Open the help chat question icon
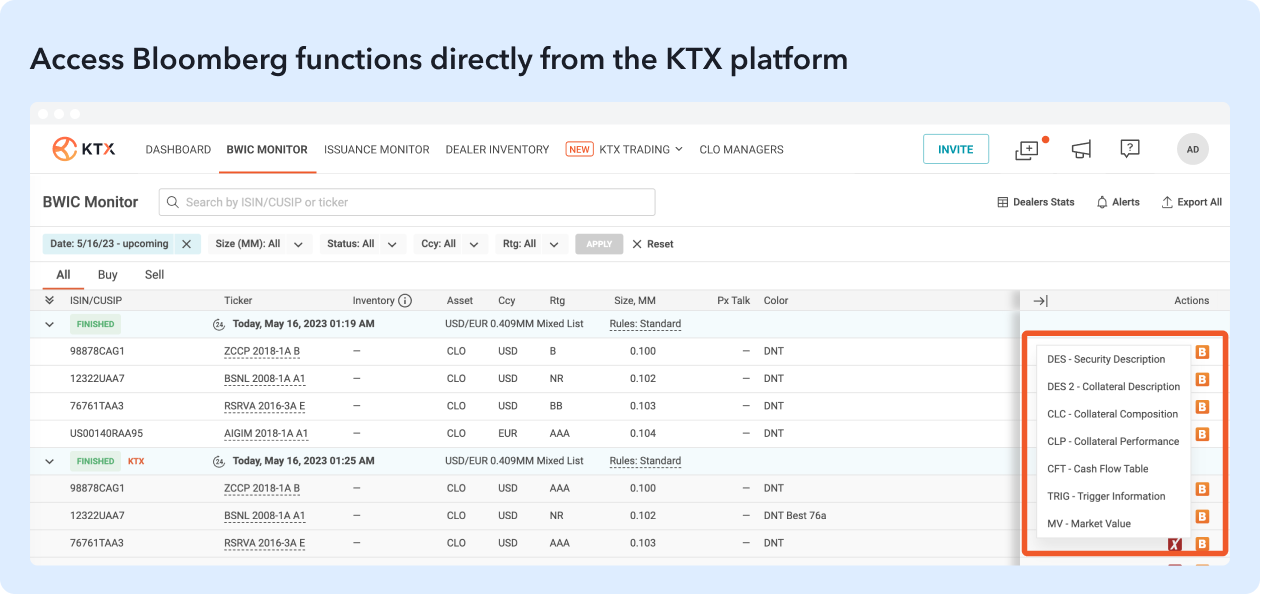1261x595 pixels. [x=1130, y=149]
